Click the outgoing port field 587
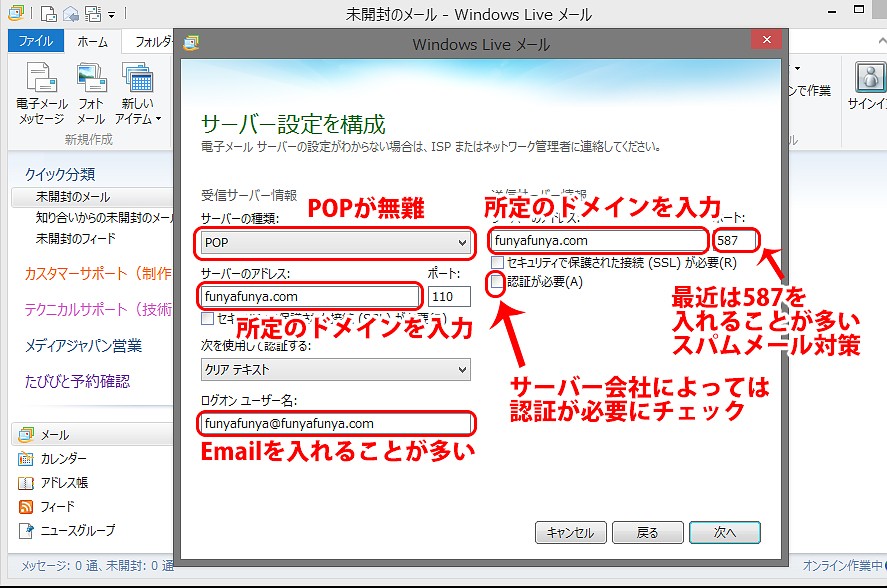 click(x=735, y=241)
